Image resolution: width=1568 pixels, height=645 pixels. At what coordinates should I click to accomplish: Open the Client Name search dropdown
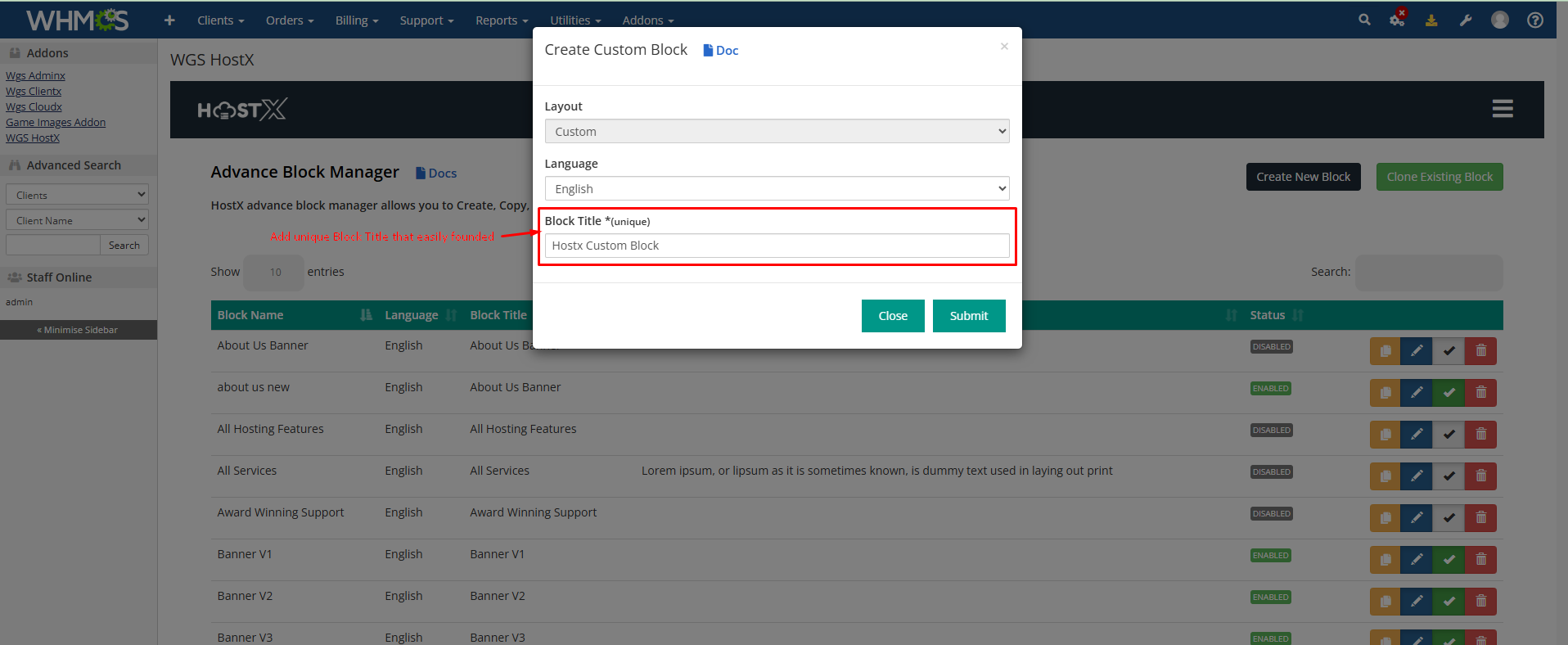77,220
